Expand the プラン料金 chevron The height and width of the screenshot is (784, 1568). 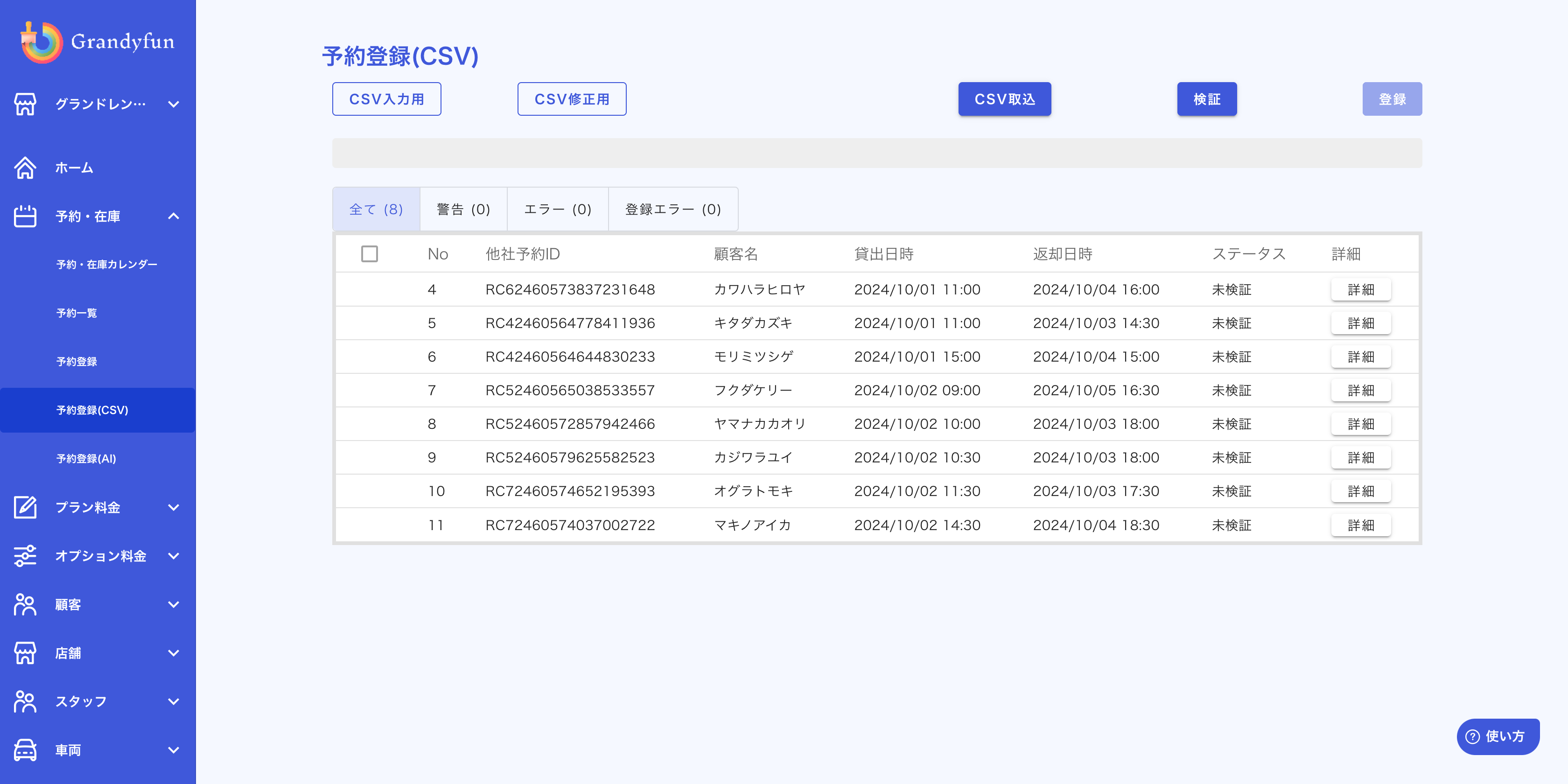pyautogui.click(x=174, y=507)
